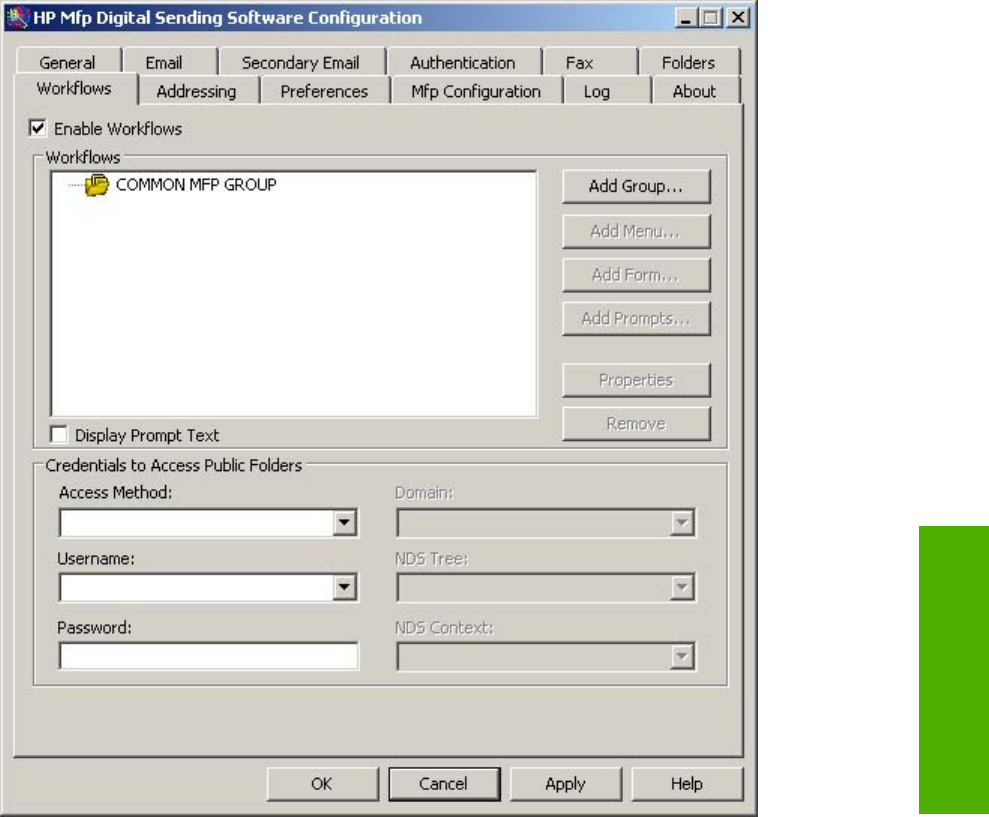Close the configuration window

[738, 17]
